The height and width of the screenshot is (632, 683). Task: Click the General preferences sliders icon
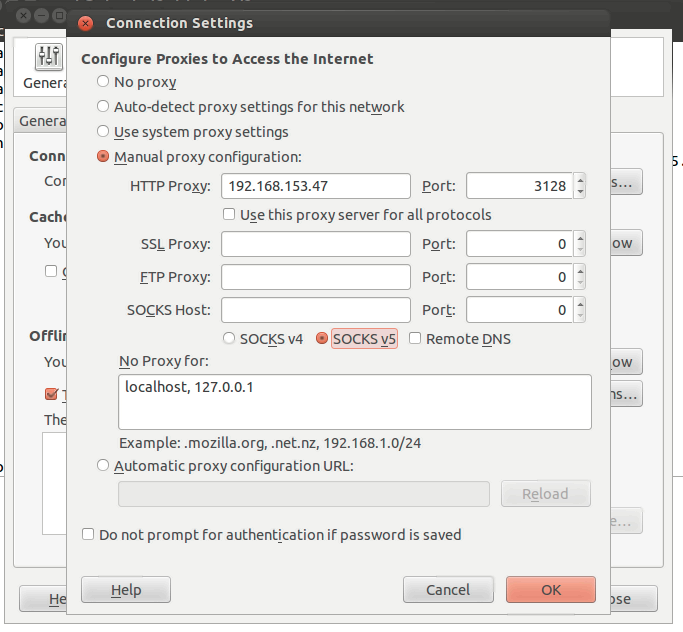(48, 58)
